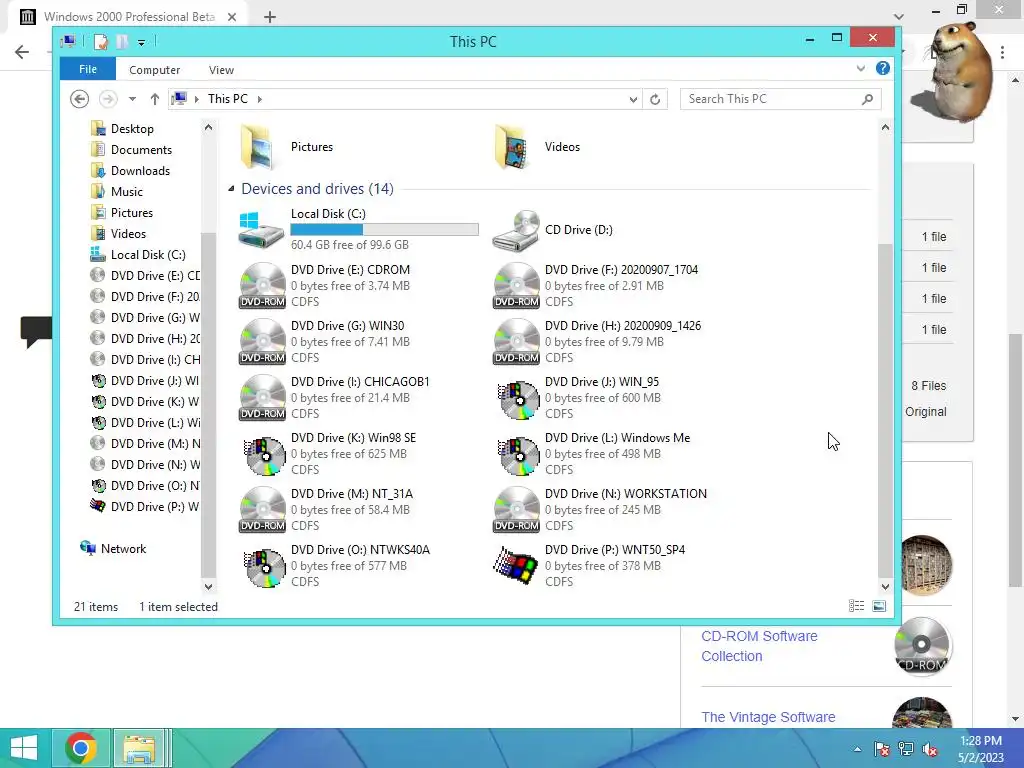Open the recent locations dropdown arrow

click(x=132, y=99)
